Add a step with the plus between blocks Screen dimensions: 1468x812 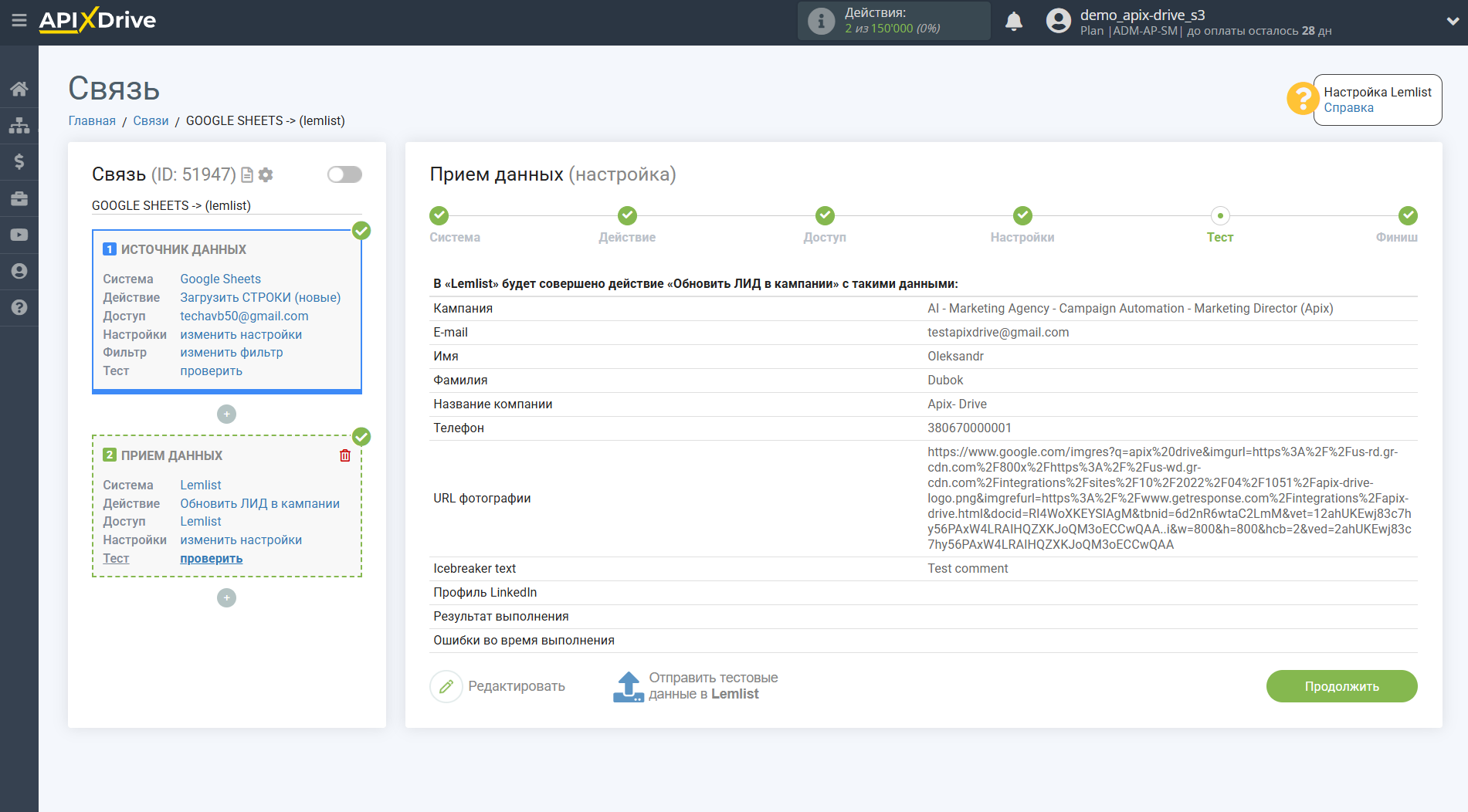(226, 414)
